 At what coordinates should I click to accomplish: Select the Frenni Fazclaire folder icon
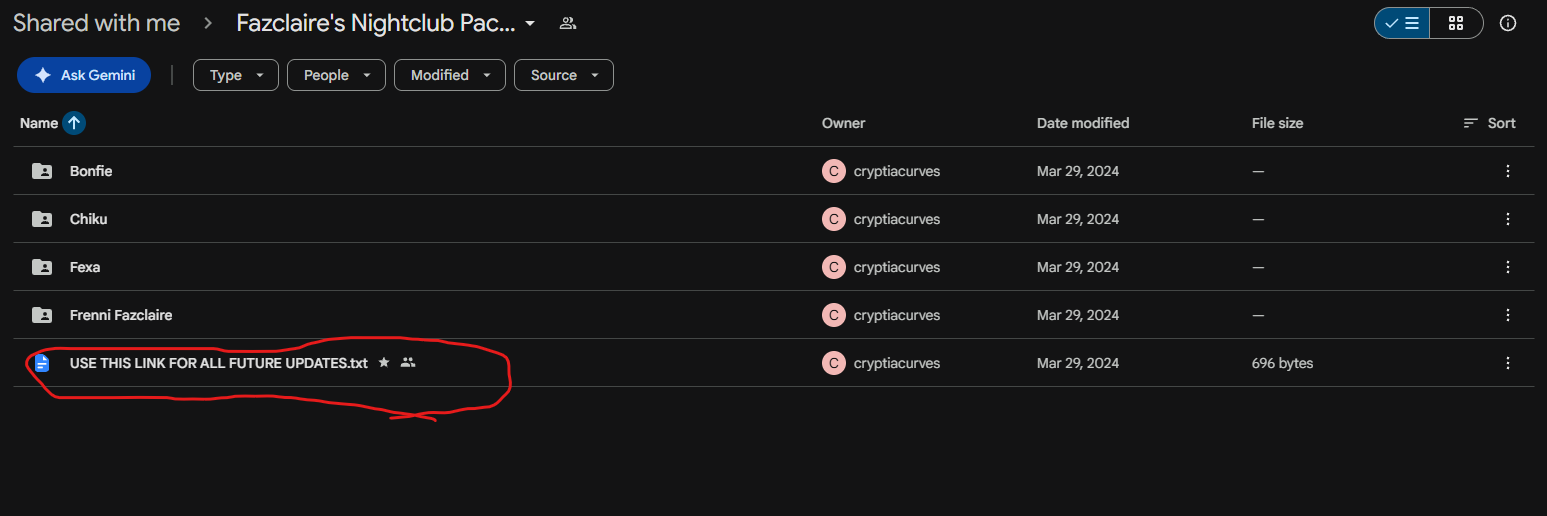42,315
